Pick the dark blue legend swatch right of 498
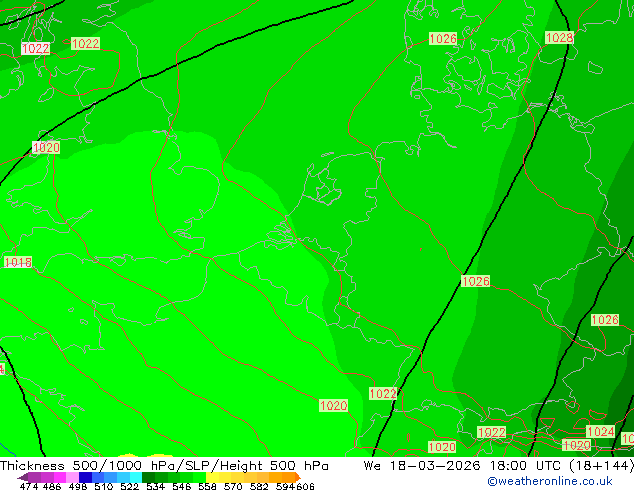Image resolution: width=634 pixels, height=490 pixels. coord(85,477)
